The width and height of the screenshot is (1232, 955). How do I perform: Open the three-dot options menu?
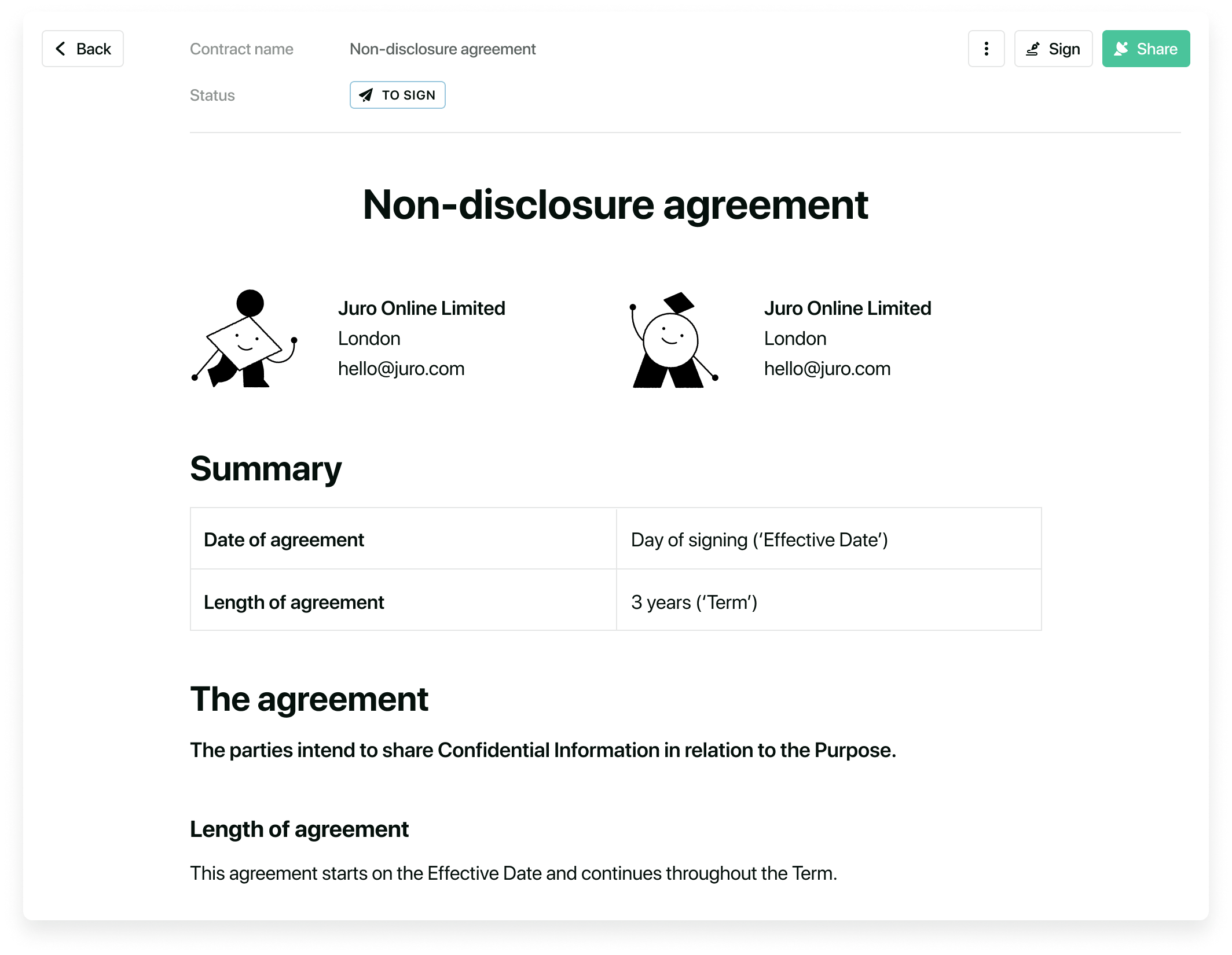pyautogui.click(x=986, y=49)
